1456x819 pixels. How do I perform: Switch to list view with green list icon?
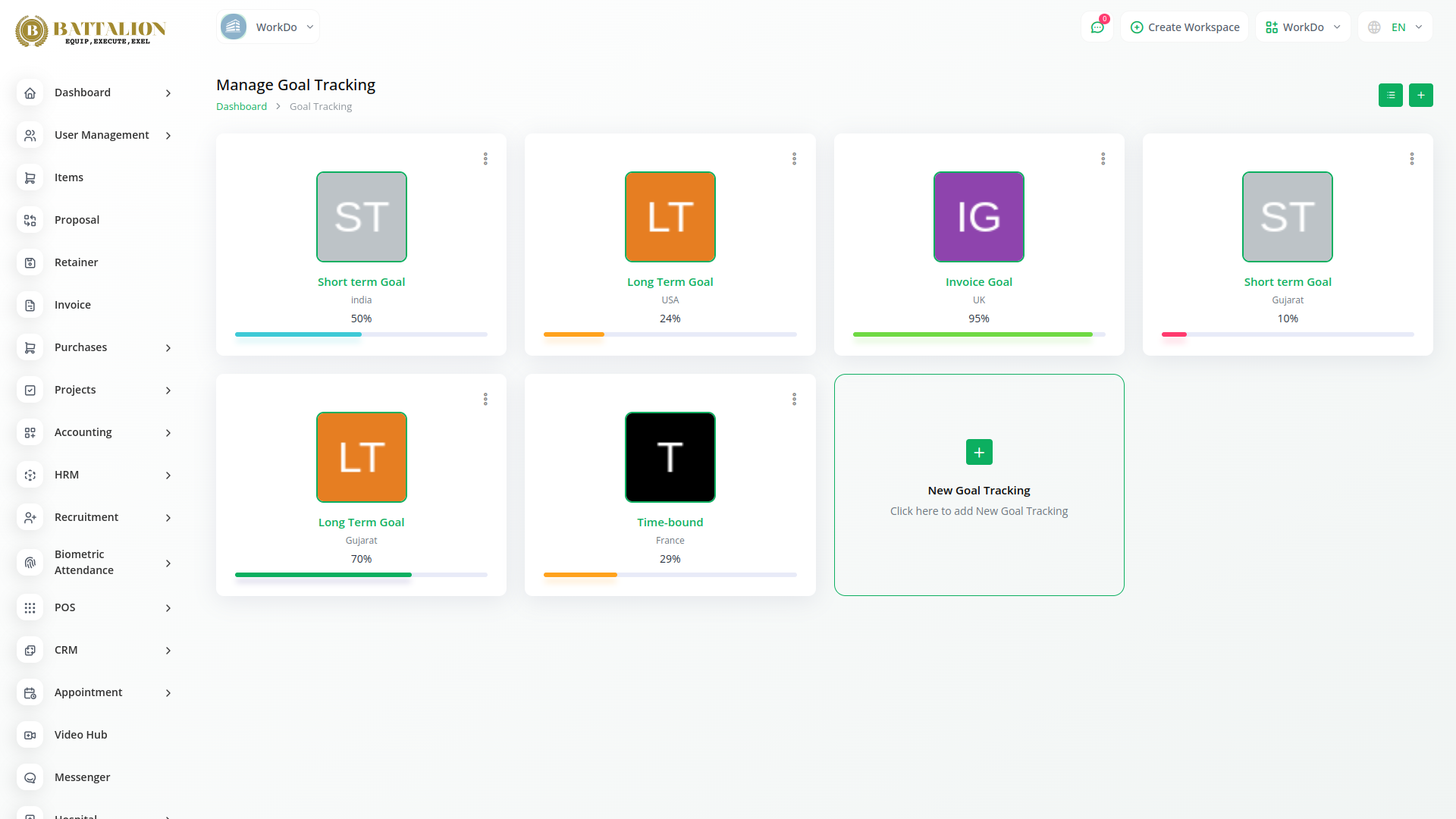(x=1390, y=95)
